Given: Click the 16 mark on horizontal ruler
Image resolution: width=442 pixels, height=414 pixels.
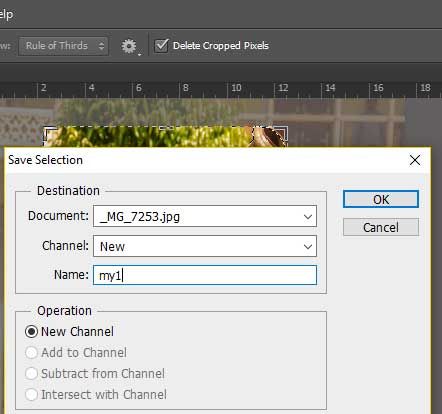Looking at the screenshot, I should pos(378,88).
